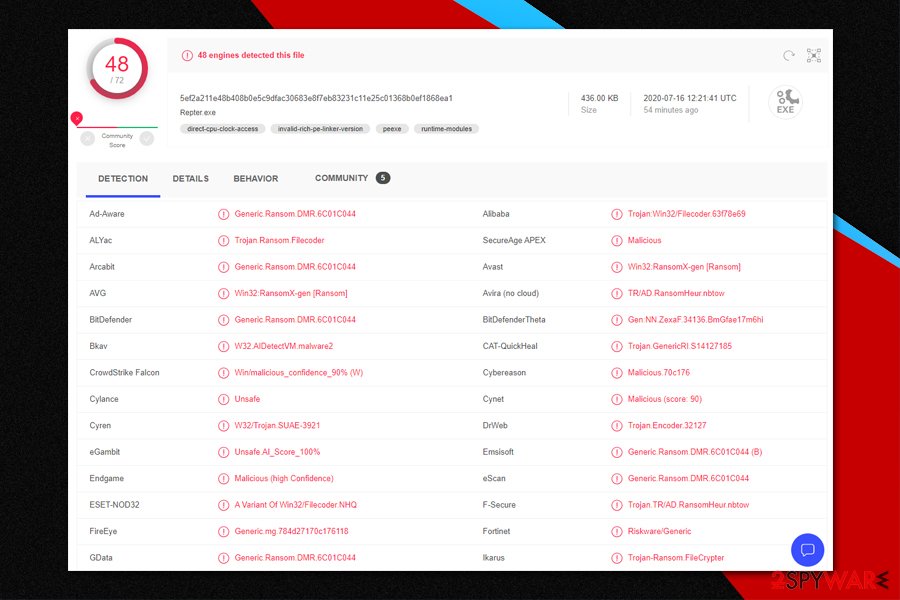The height and width of the screenshot is (600, 900).
Task: Open the graph view icon beside refresh
Action: 814,55
